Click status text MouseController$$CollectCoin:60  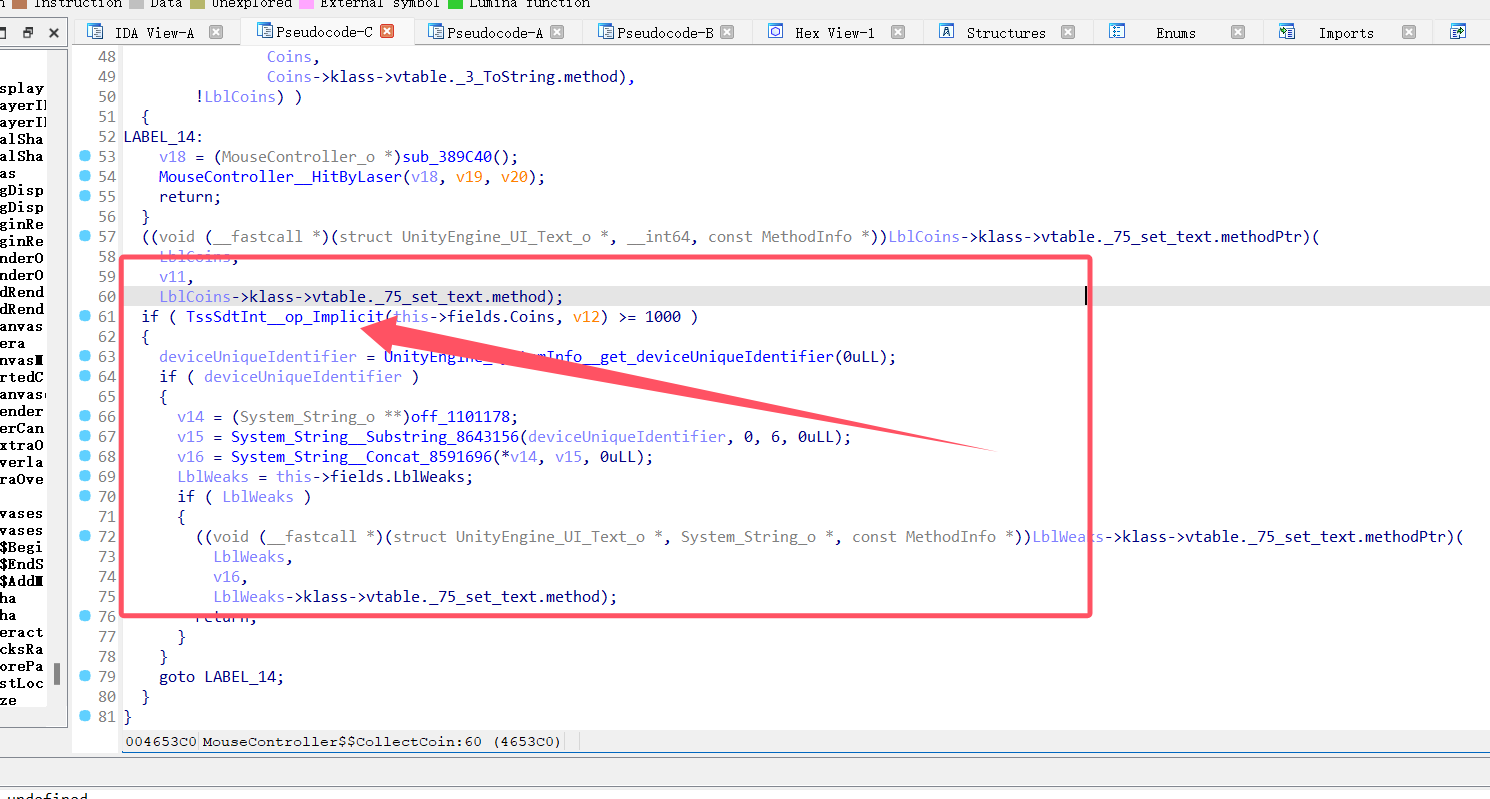click(x=342, y=742)
